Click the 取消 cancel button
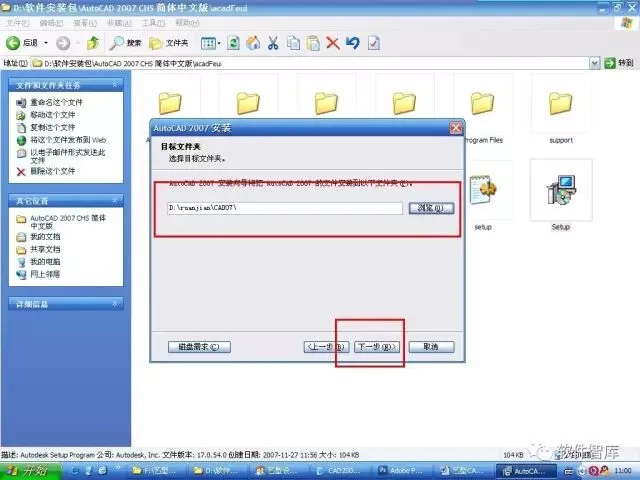 coord(431,347)
